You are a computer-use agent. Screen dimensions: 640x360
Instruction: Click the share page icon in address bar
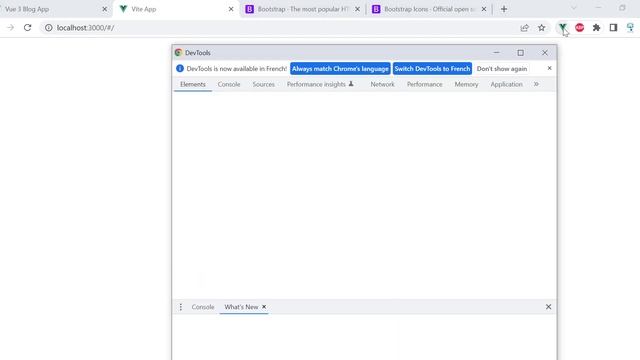coord(524,28)
